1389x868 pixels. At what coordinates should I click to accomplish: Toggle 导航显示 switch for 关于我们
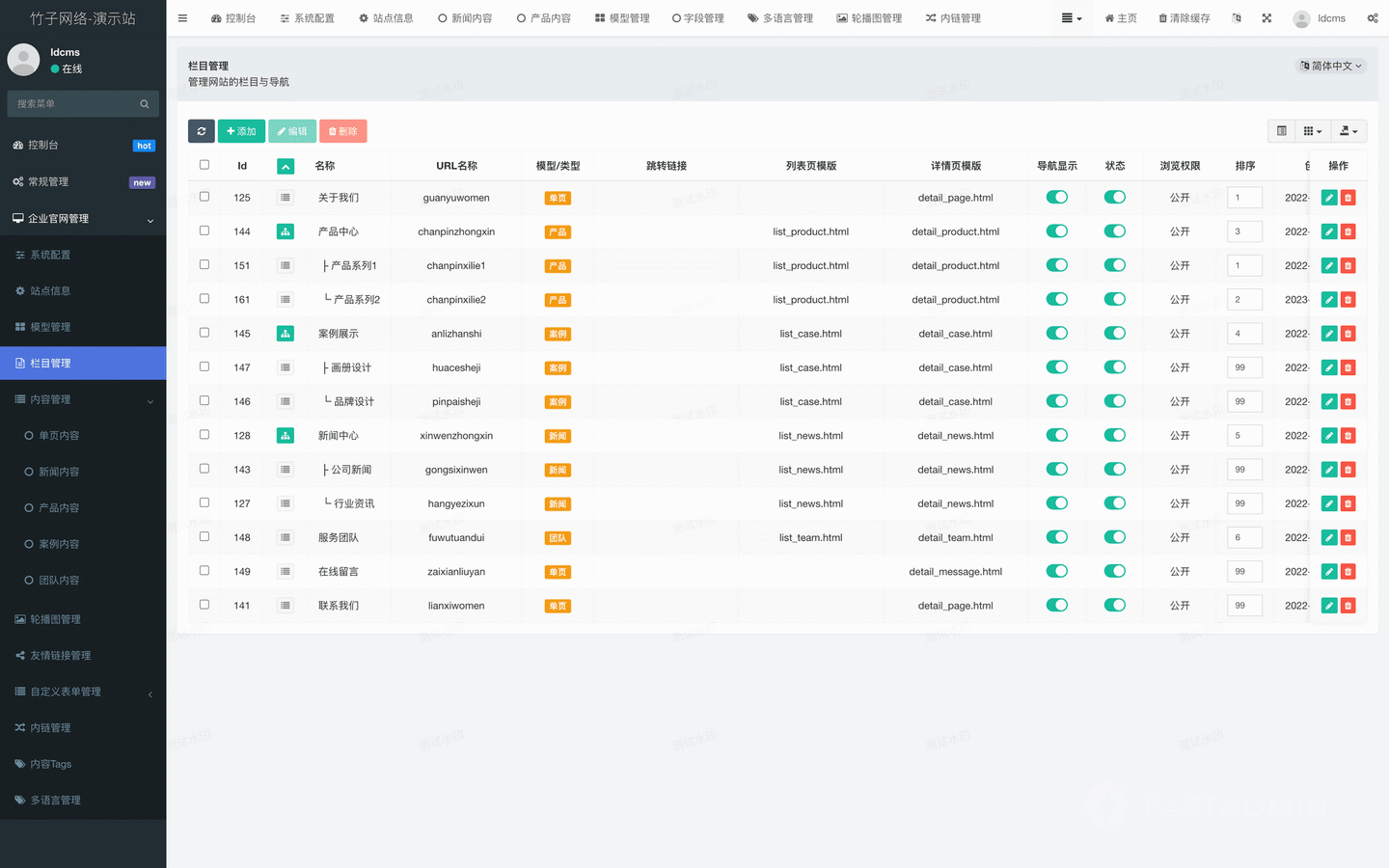click(x=1057, y=198)
